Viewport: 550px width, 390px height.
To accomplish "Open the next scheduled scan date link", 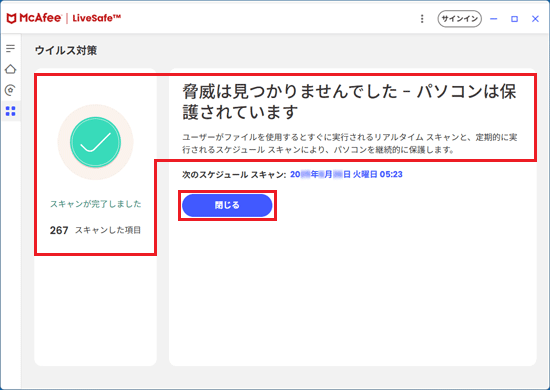I will tap(346, 174).
